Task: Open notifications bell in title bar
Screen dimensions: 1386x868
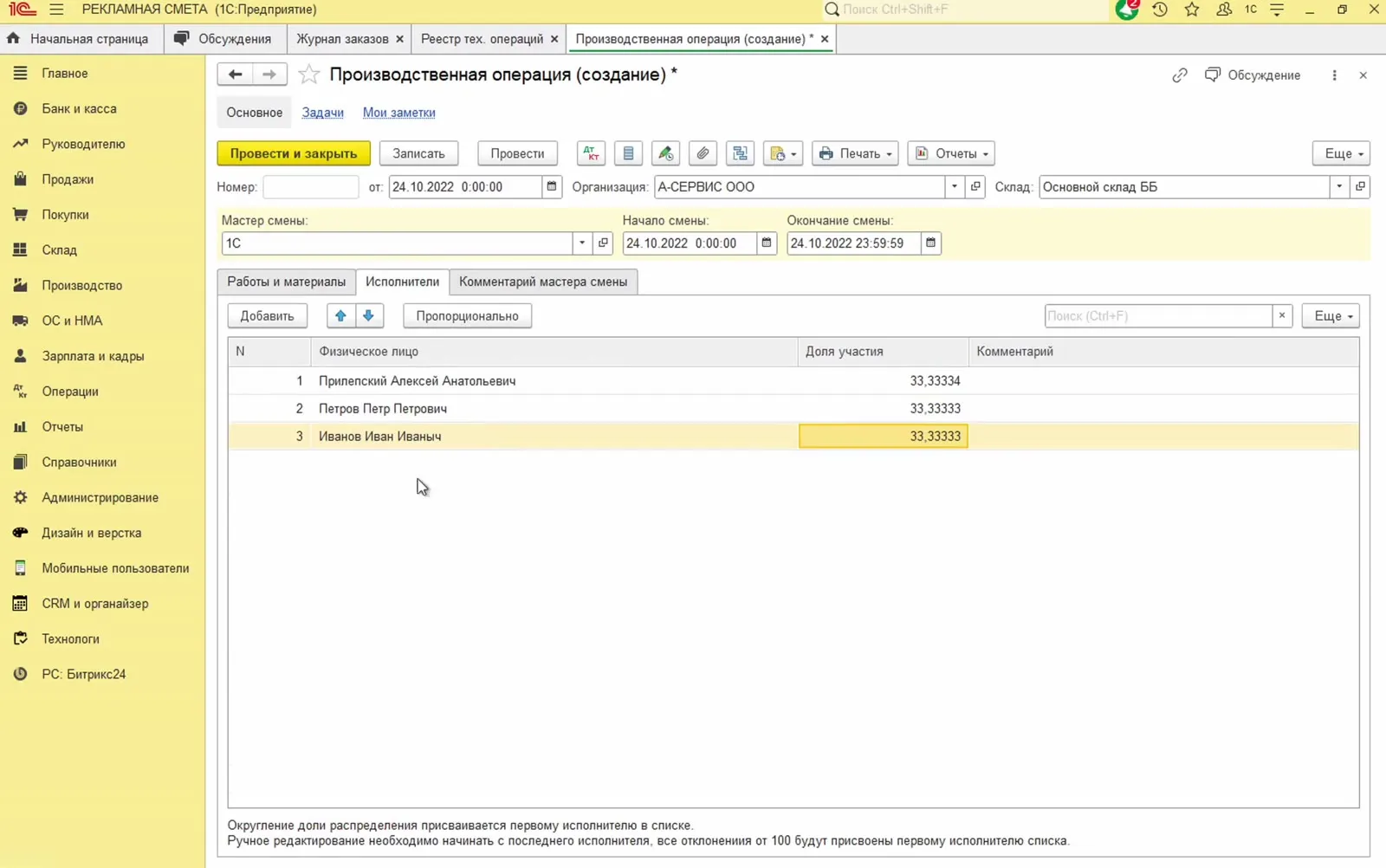Action: pos(1127,10)
